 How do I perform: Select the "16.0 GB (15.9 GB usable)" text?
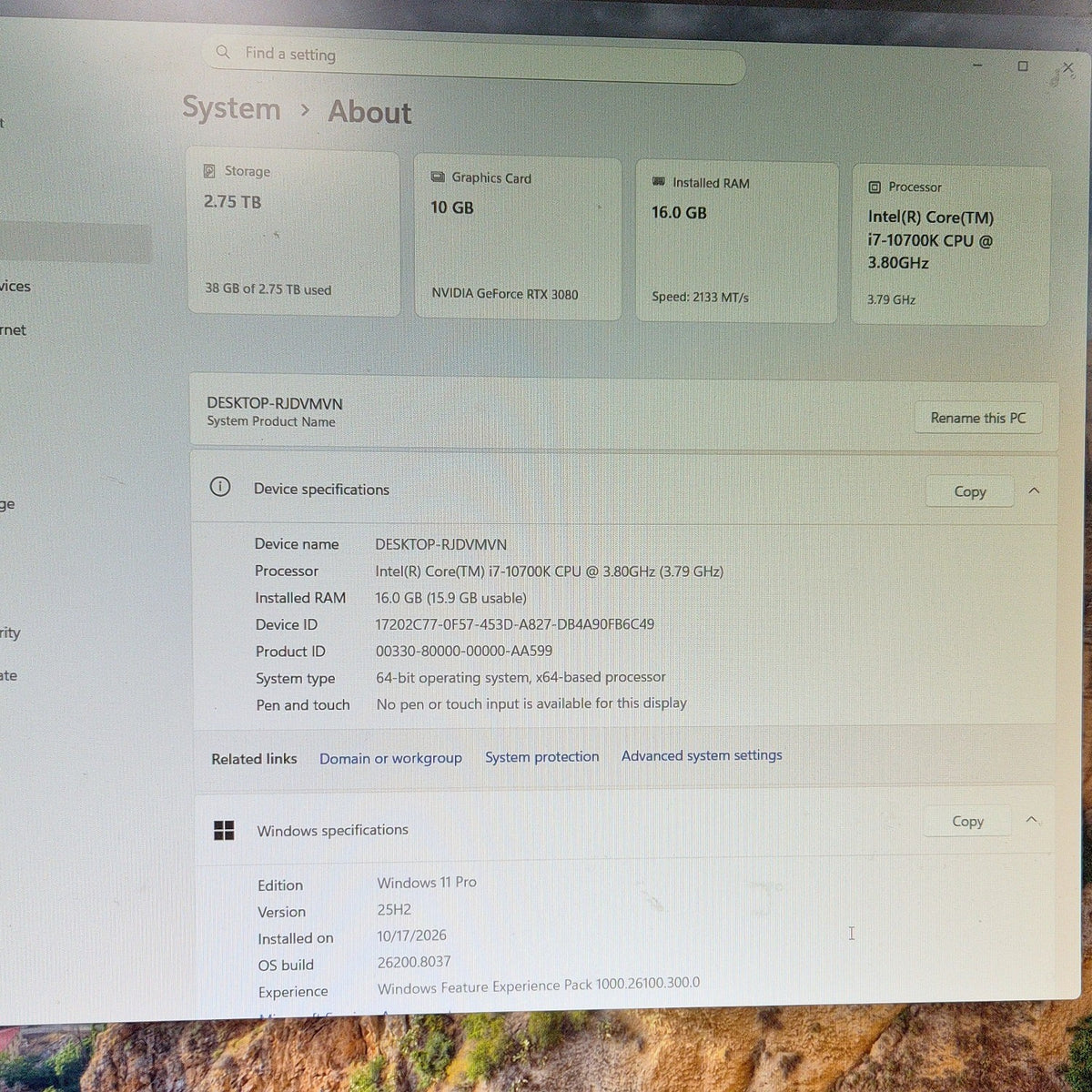(451, 598)
